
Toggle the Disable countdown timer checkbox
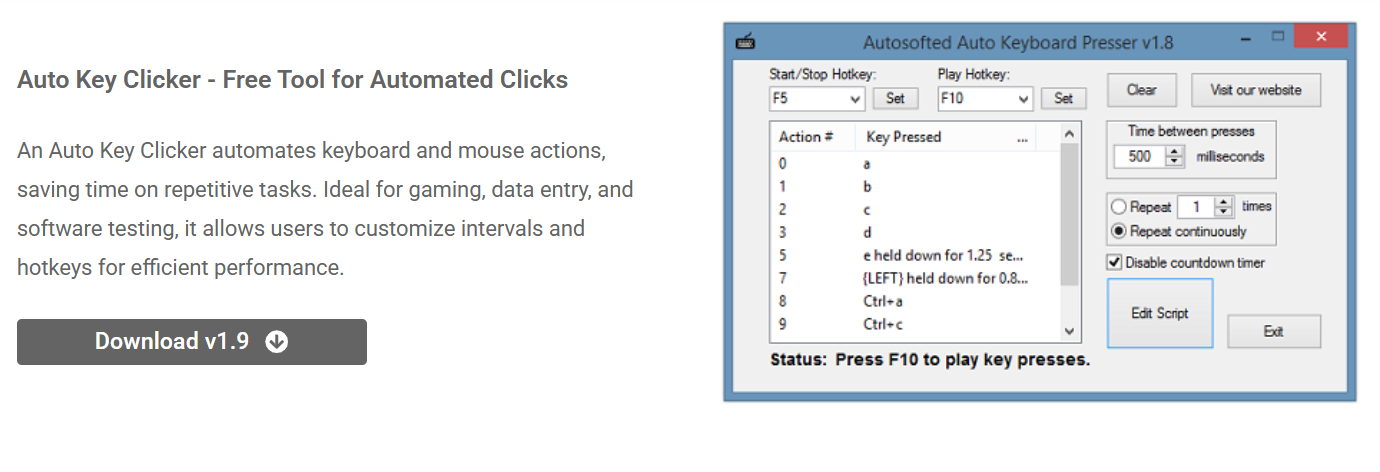pos(1115,262)
